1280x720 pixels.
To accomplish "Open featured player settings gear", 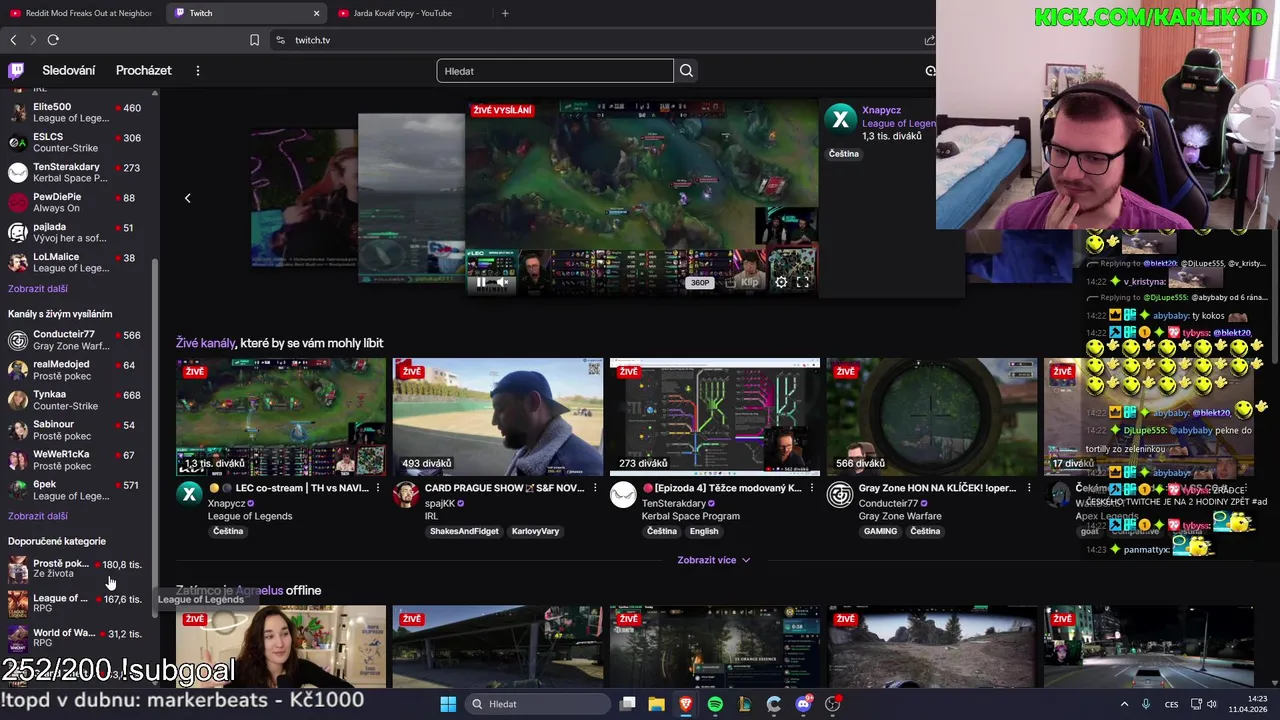I will (781, 283).
